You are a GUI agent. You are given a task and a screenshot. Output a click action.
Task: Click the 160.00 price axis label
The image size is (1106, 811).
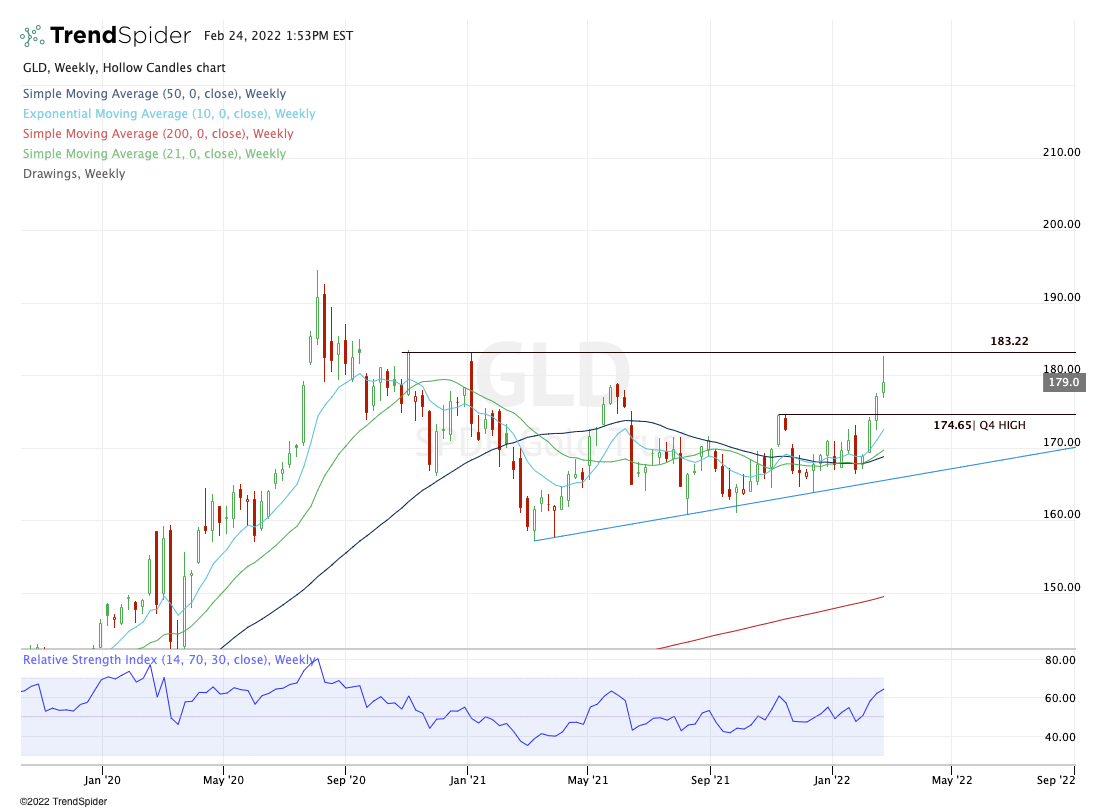tap(1062, 514)
